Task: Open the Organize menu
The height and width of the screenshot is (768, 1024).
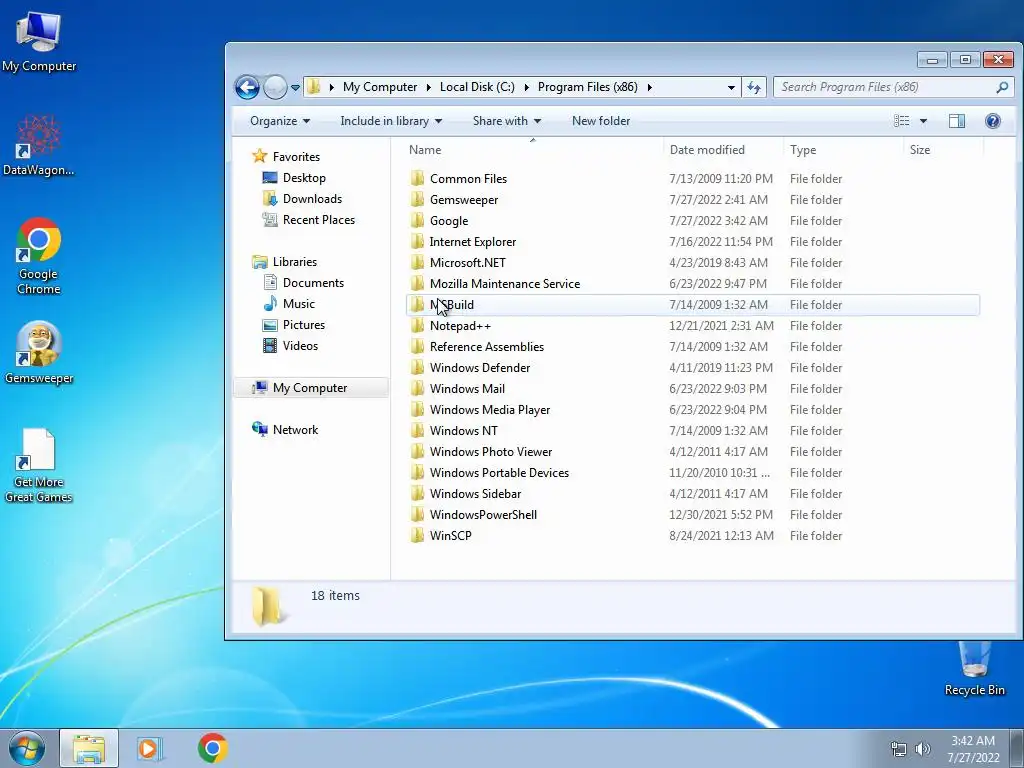Action: pyautogui.click(x=280, y=121)
